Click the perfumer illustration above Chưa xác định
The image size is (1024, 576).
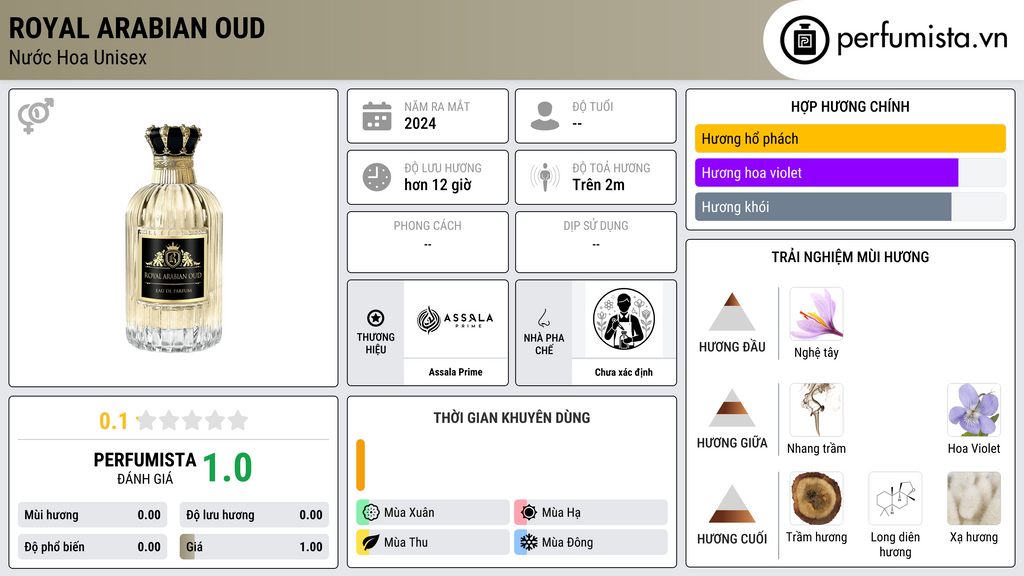624,319
